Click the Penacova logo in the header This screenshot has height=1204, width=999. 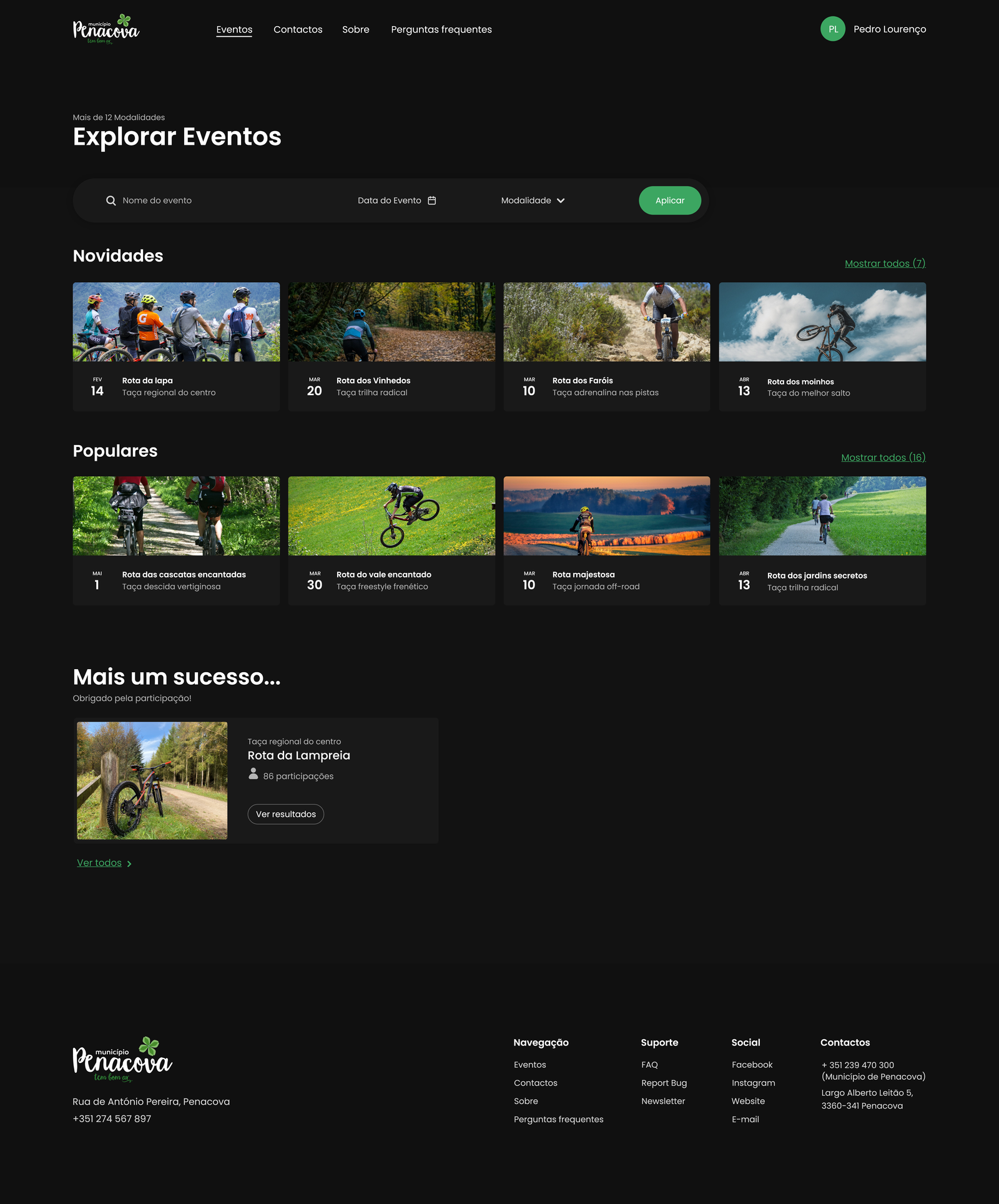click(x=106, y=29)
